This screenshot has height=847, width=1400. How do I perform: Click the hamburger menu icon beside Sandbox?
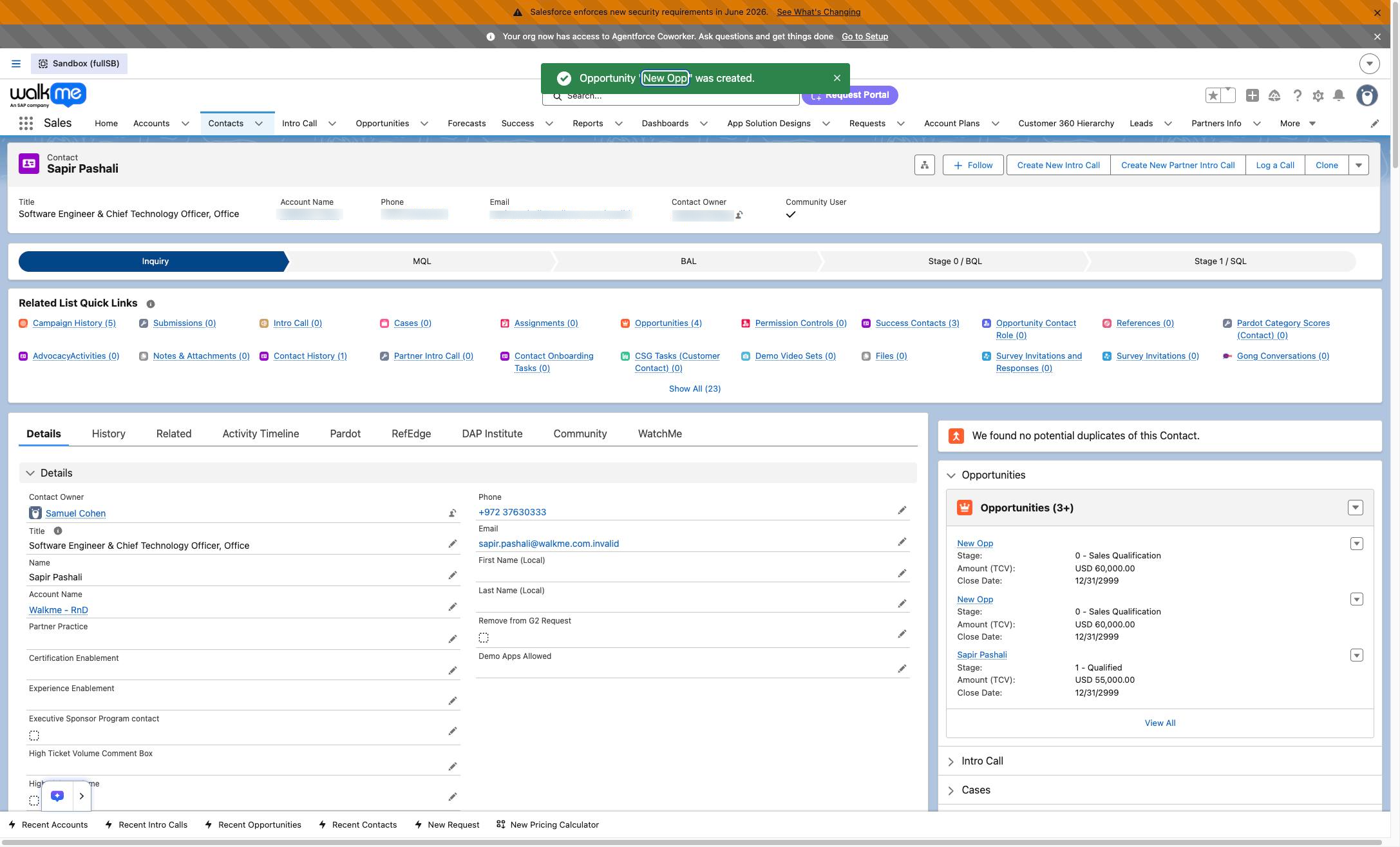click(x=16, y=64)
